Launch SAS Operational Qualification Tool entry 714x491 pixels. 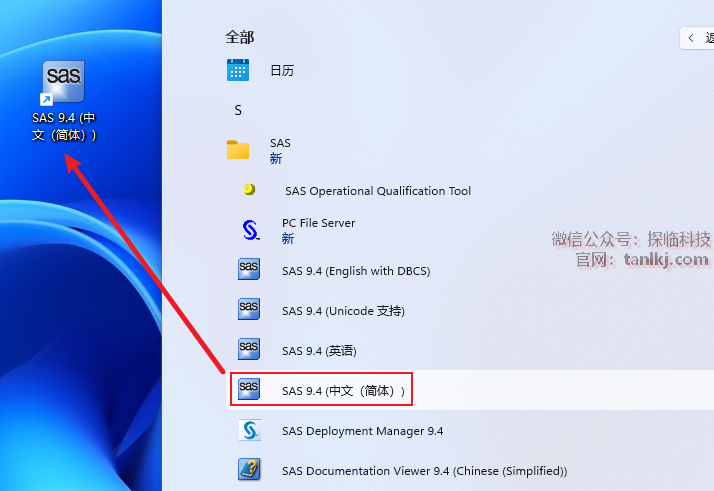[378, 191]
